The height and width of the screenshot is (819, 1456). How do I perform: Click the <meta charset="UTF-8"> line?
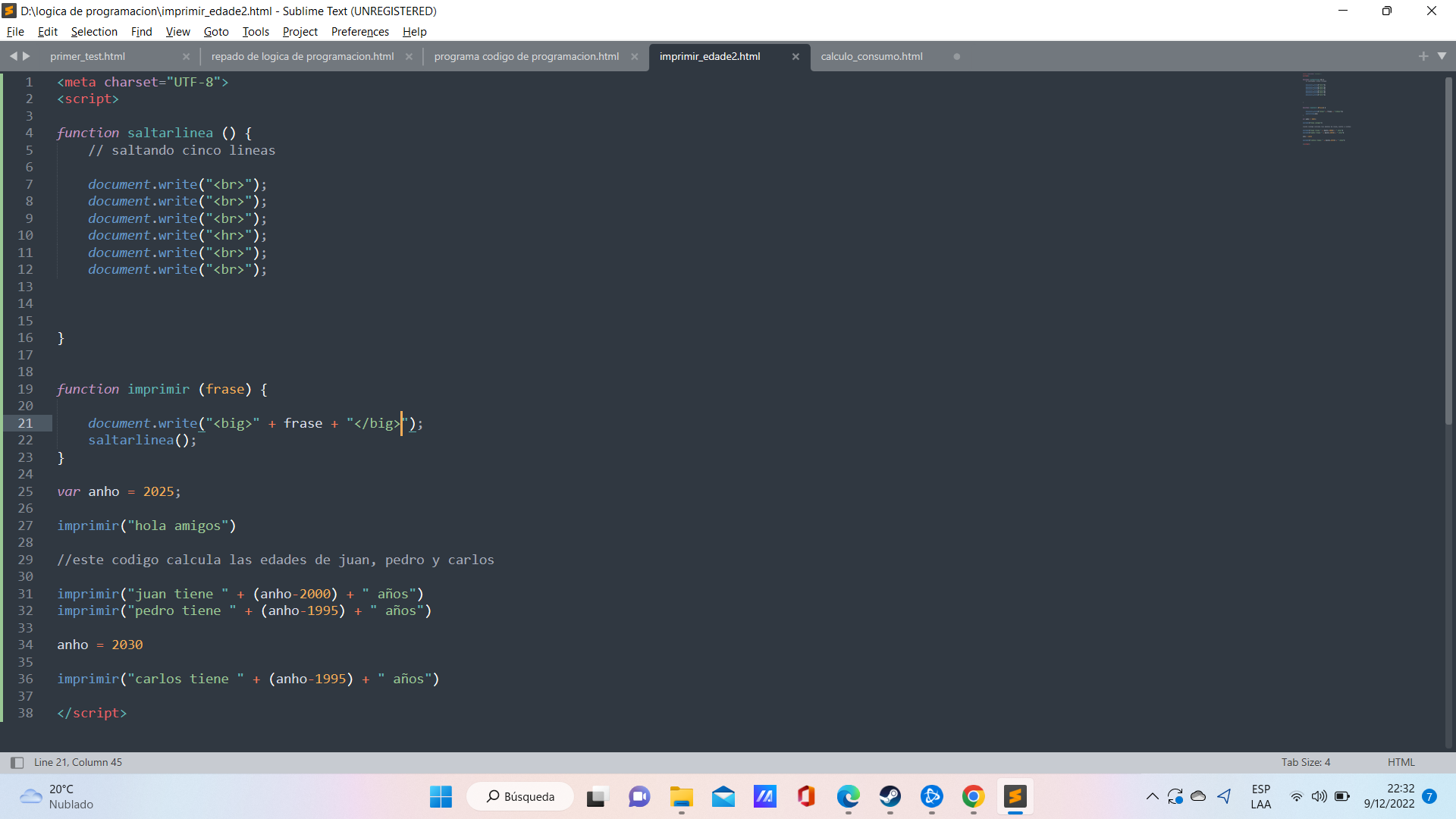click(143, 82)
